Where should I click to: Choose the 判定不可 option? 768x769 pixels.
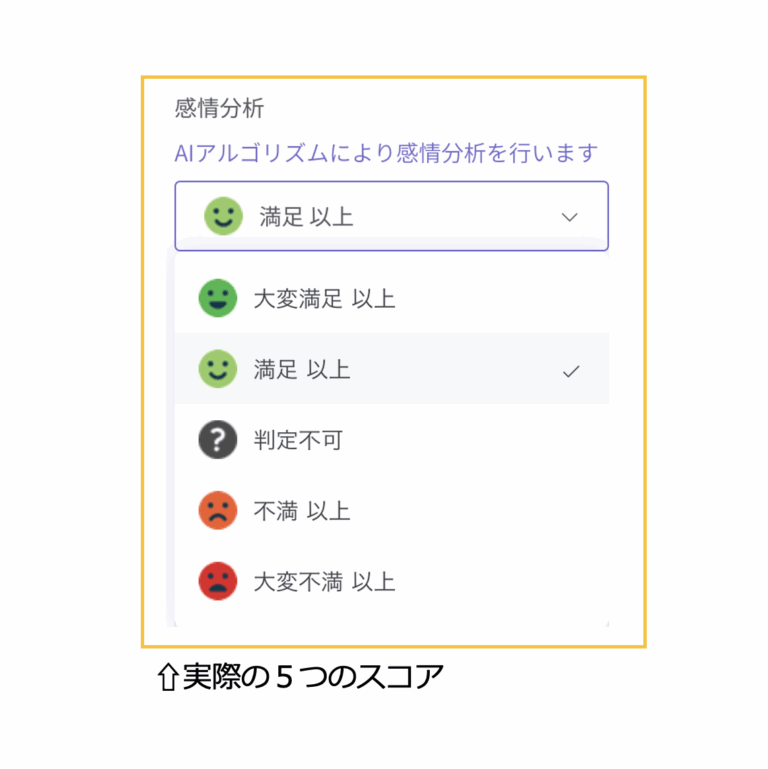click(298, 441)
